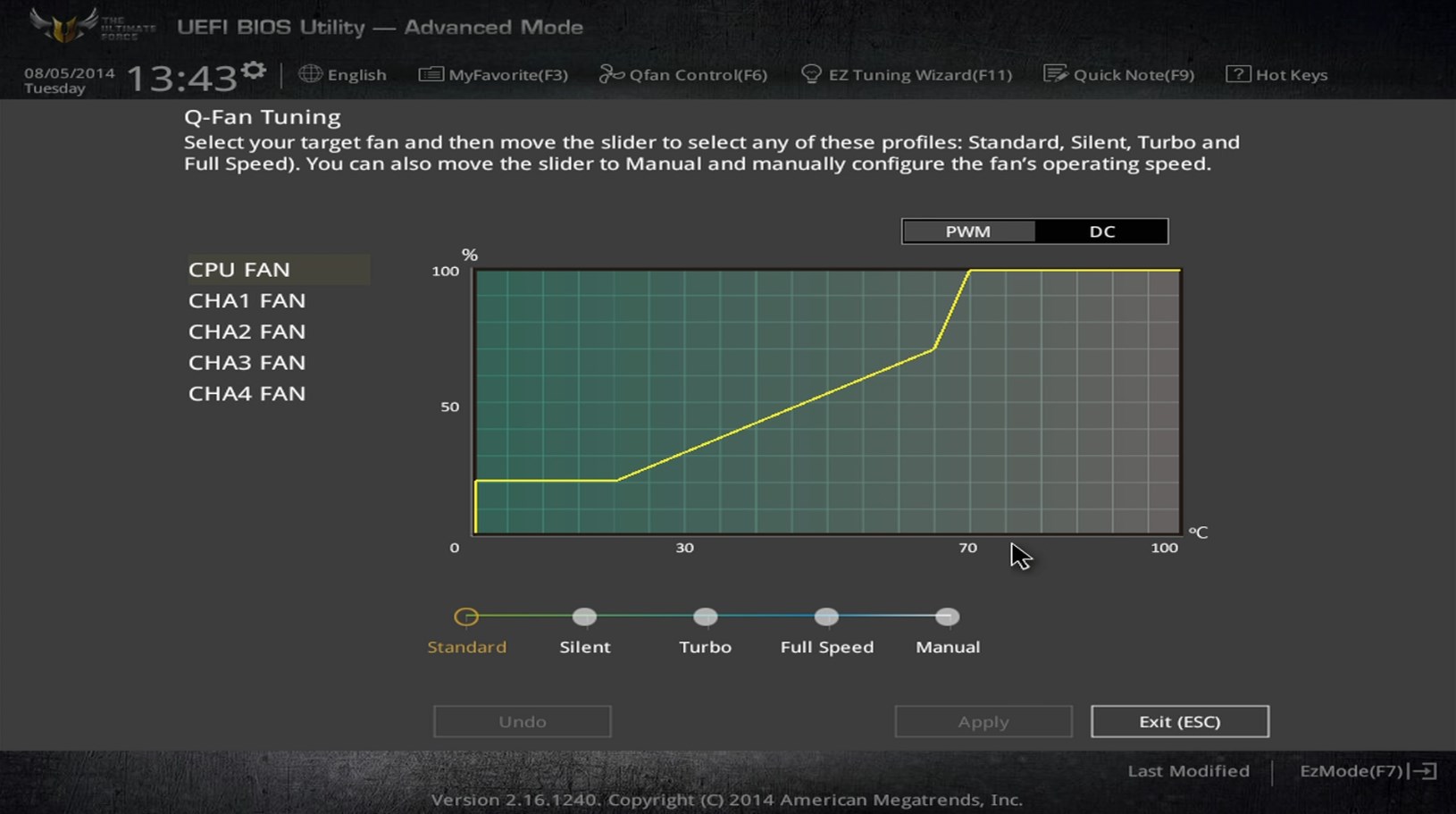Click the Qfan Control fan icon
Image resolution: width=1456 pixels, height=814 pixels.
tap(611, 74)
